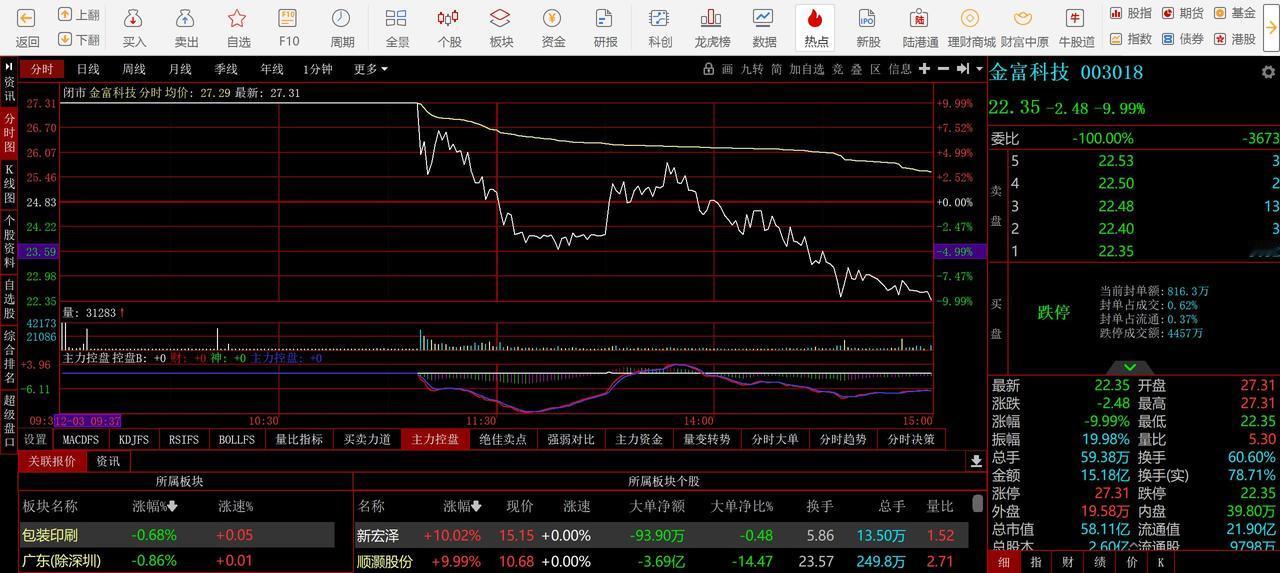Image resolution: width=1280 pixels, height=573 pixels.
Task: Click the 返回 back arrow icon
Action: (x=27, y=18)
